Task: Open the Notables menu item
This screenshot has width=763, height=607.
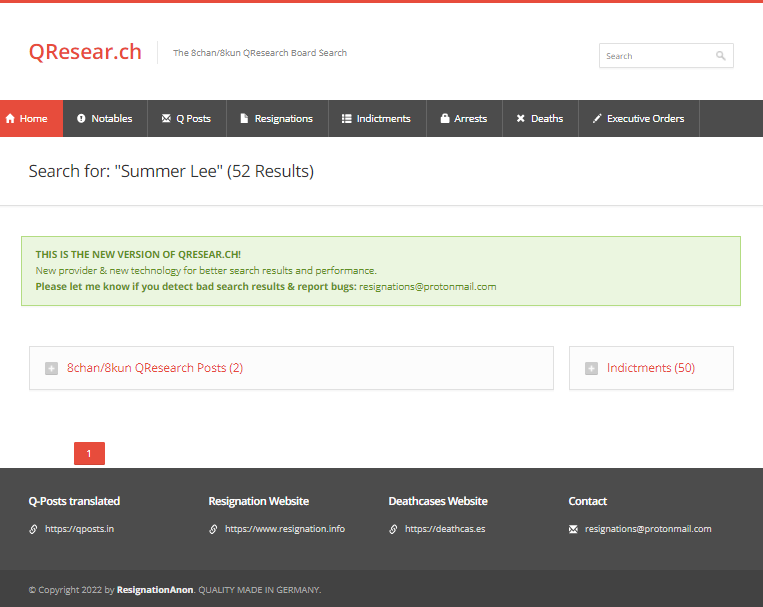Action: point(105,118)
